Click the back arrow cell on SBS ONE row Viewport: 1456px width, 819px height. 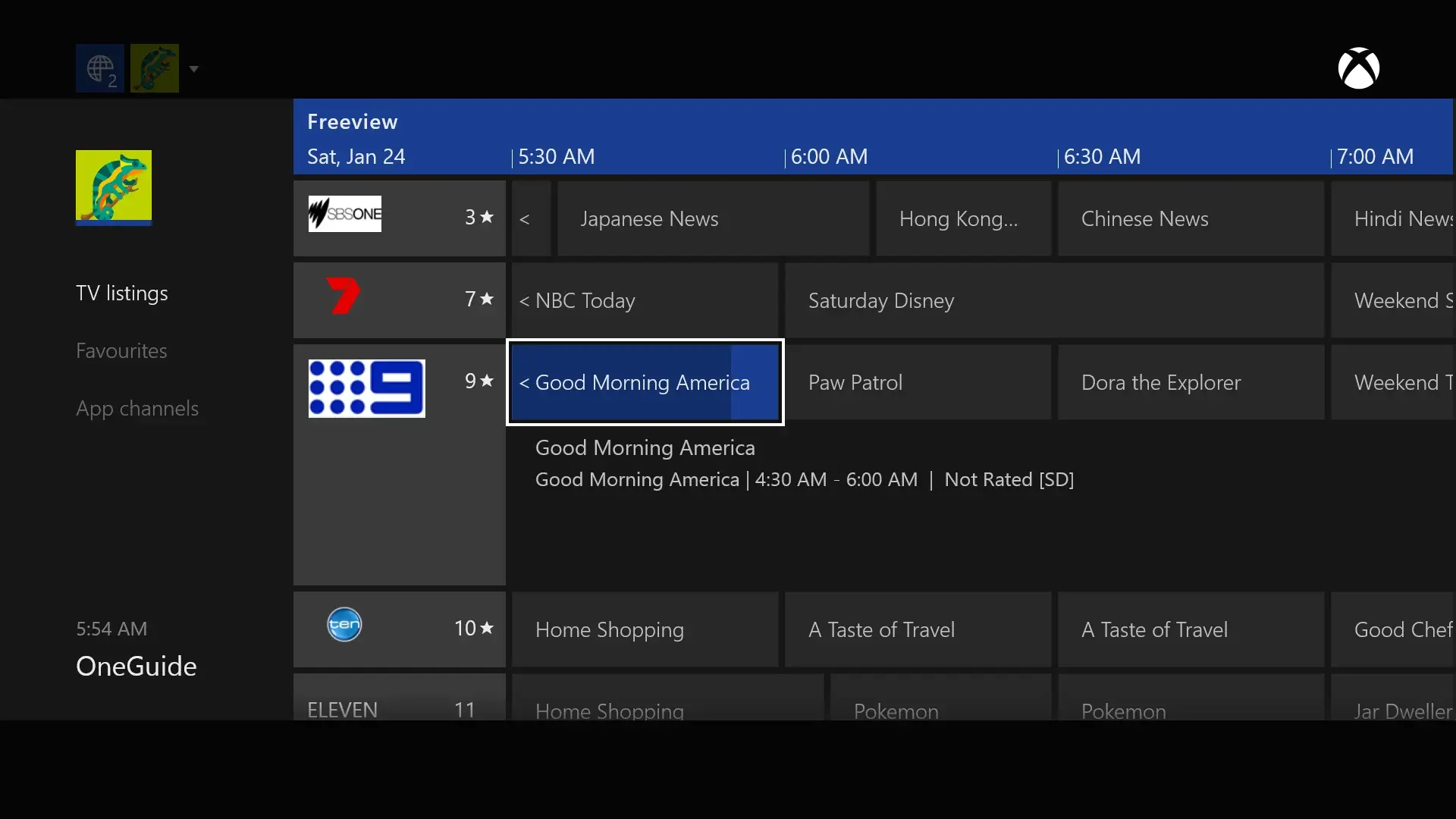coord(530,219)
